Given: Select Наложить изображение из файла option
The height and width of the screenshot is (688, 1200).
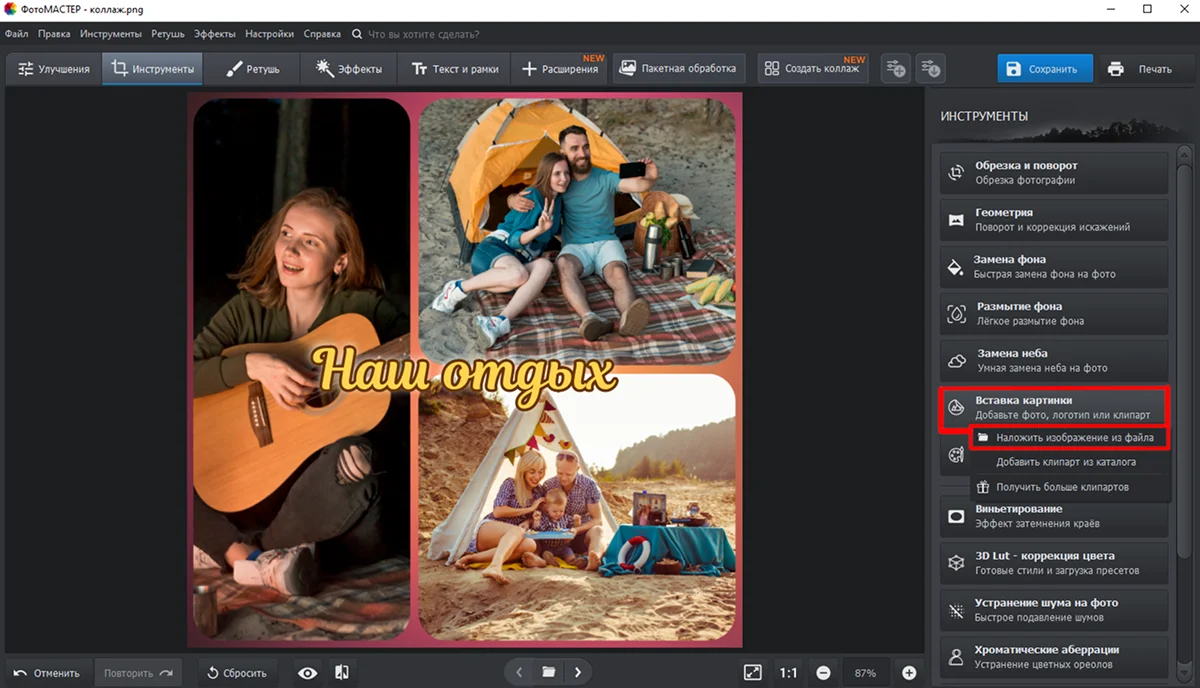Looking at the screenshot, I should coord(1068,438).
